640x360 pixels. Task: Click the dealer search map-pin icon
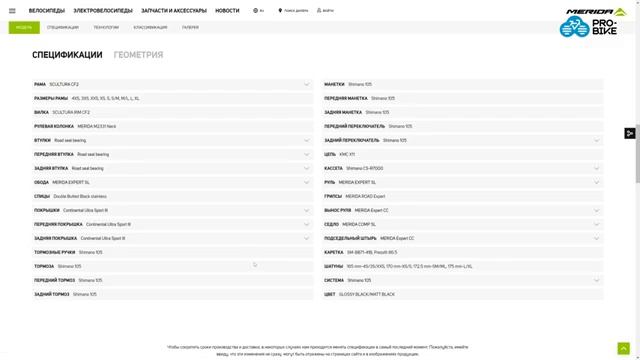(x=280, y=11)
